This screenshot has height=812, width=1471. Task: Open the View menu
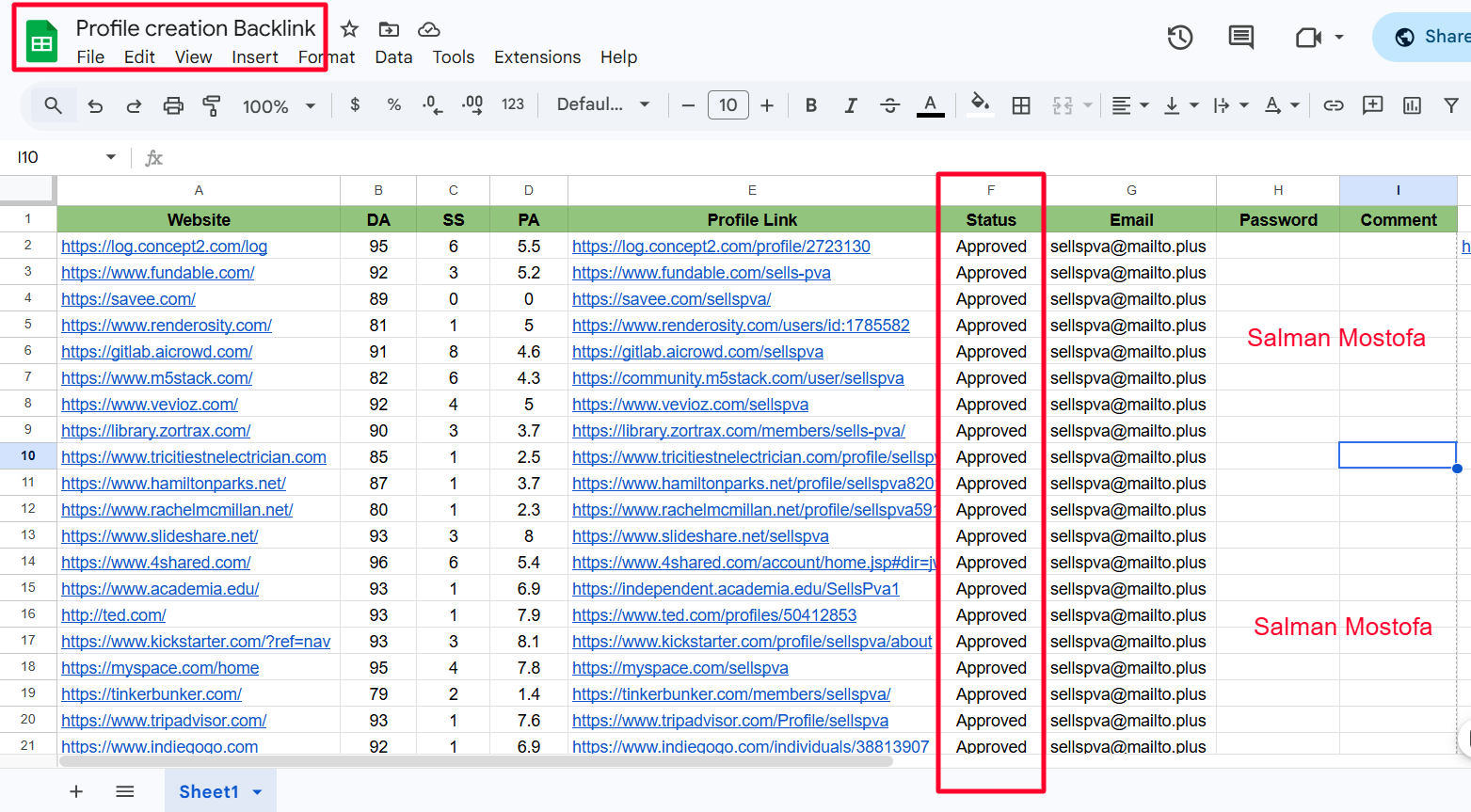pos(193,57)
